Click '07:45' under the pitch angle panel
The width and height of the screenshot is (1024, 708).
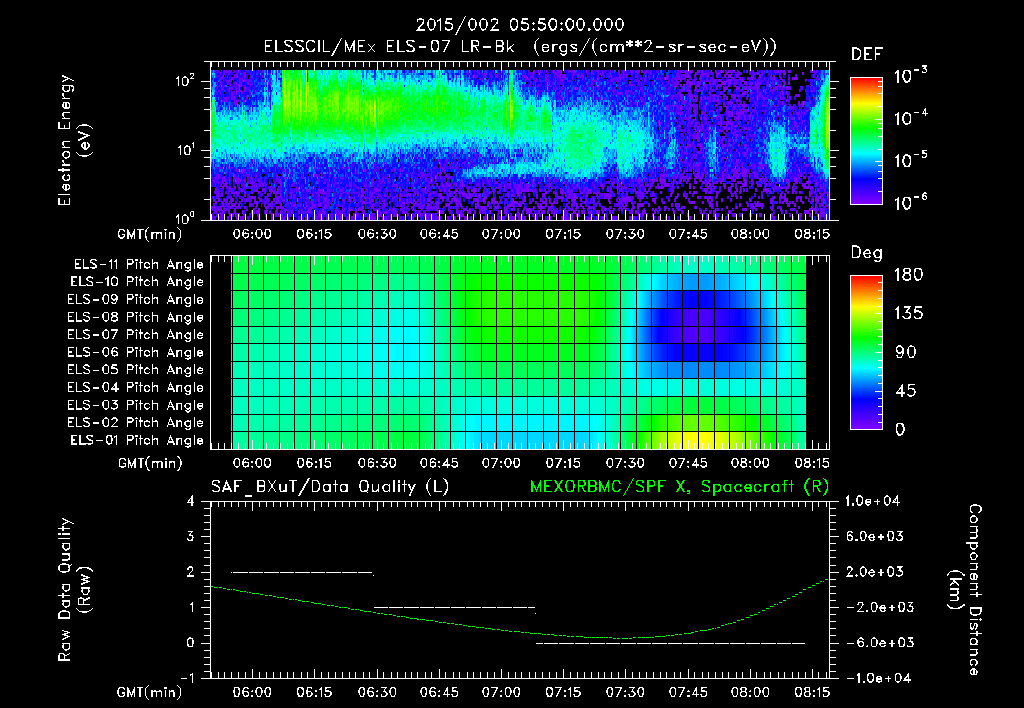pyautogui.click(x=688, y=463)
